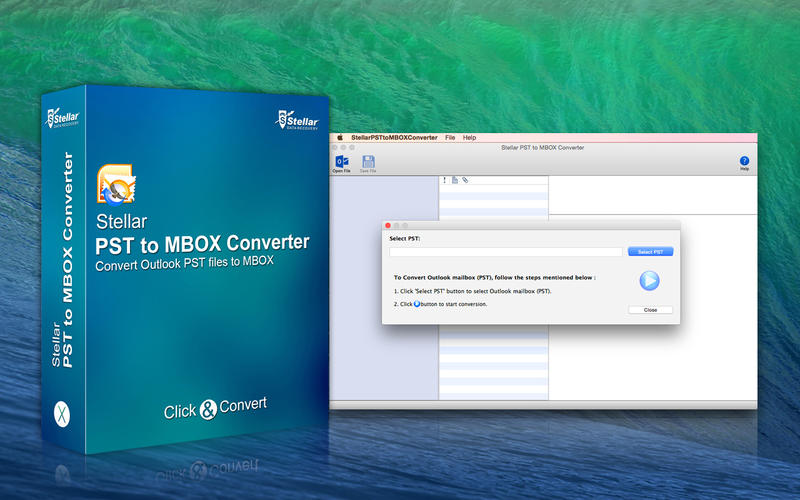Open the StellarPSTtoMBOXConverter app menu

394,137
